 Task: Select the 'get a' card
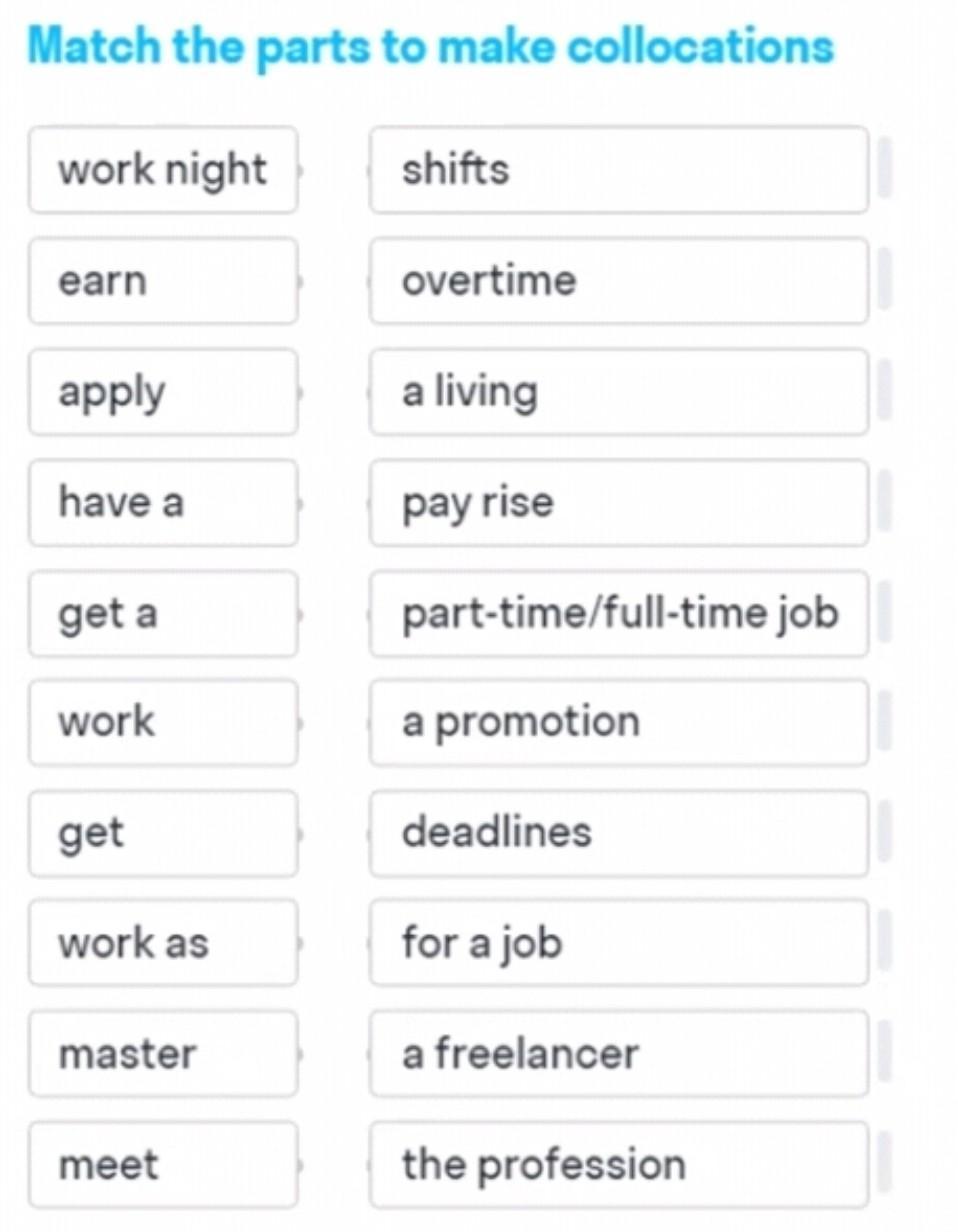click(x=163, y=613)
